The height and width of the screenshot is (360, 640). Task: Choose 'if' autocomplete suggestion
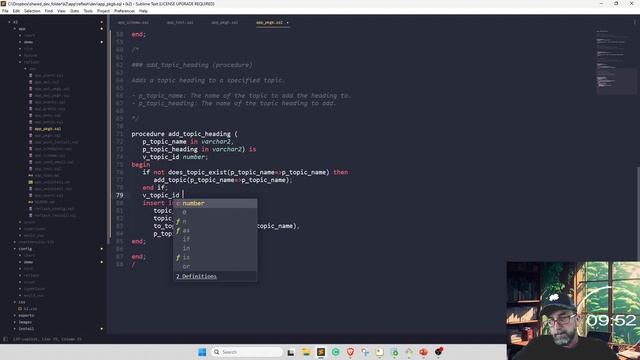(215, 240)
